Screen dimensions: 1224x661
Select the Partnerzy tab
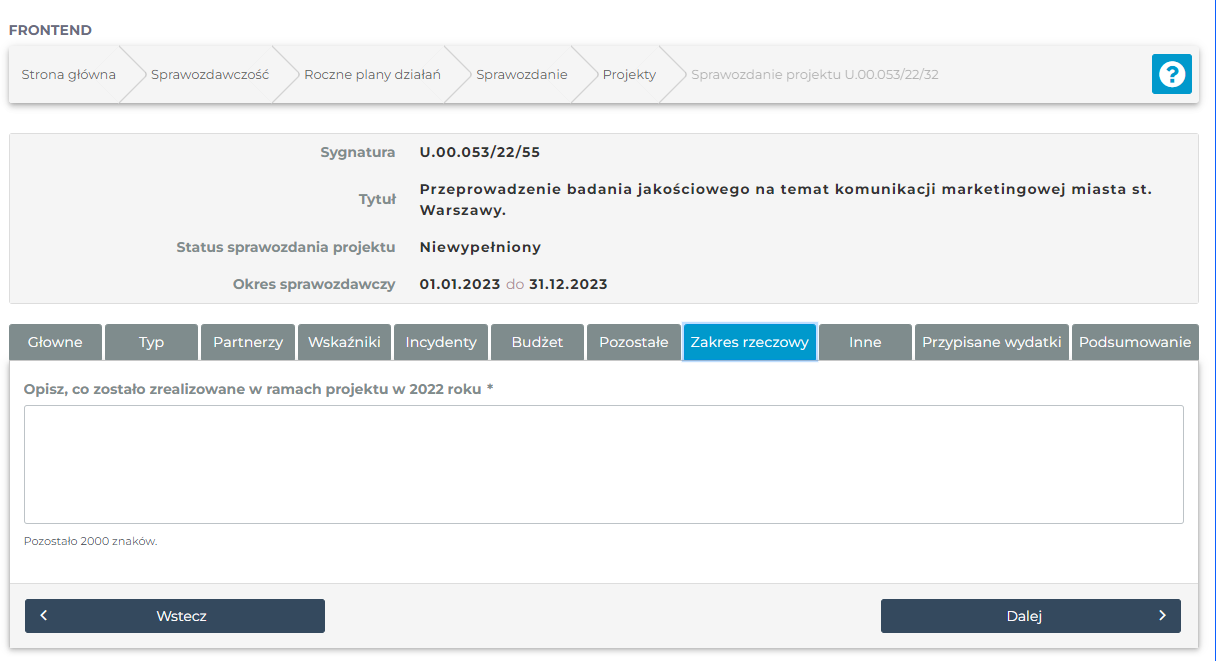click(x=248, y=342)
